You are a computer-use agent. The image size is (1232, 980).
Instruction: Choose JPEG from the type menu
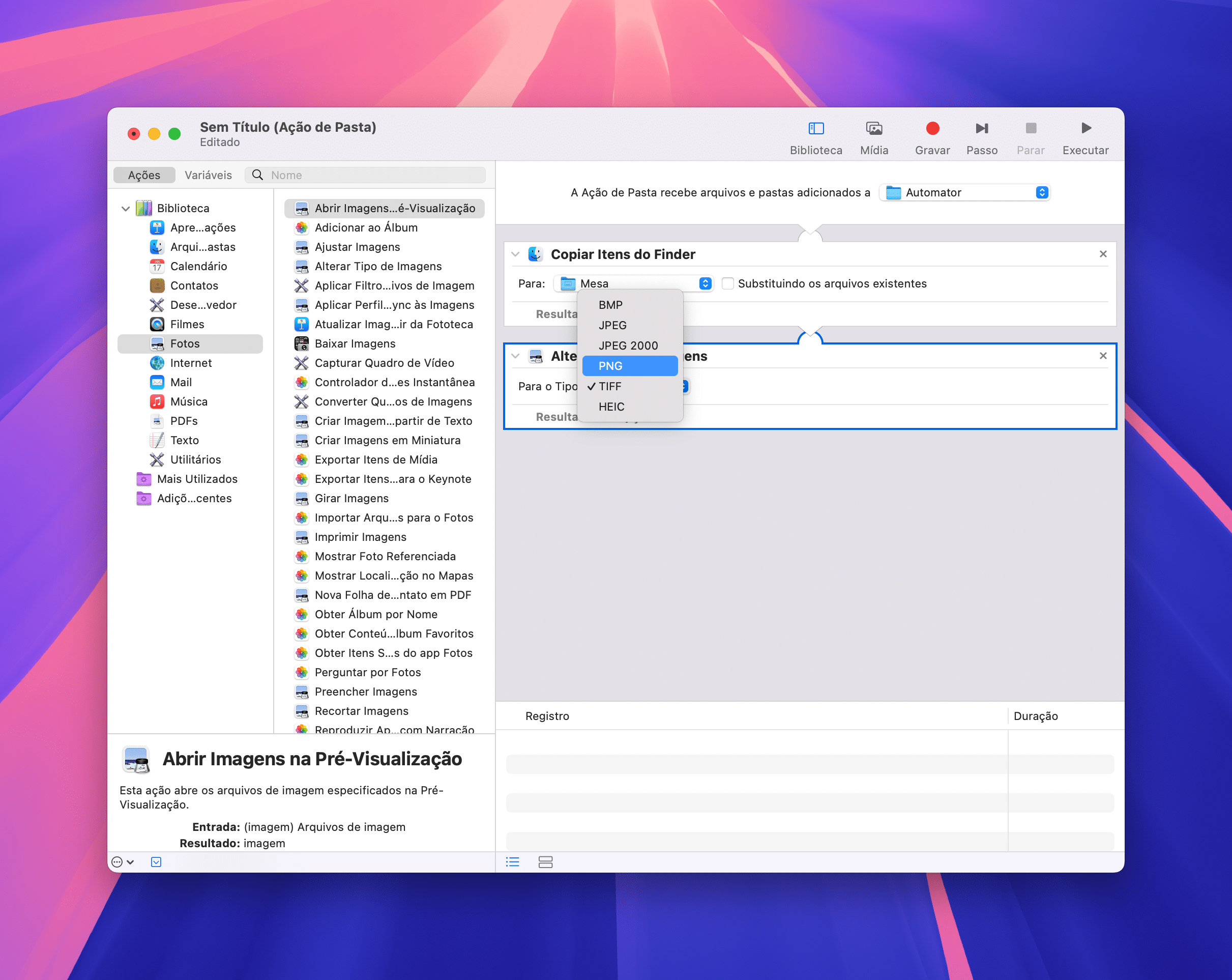pyautogui.click(x=630, y=325)
